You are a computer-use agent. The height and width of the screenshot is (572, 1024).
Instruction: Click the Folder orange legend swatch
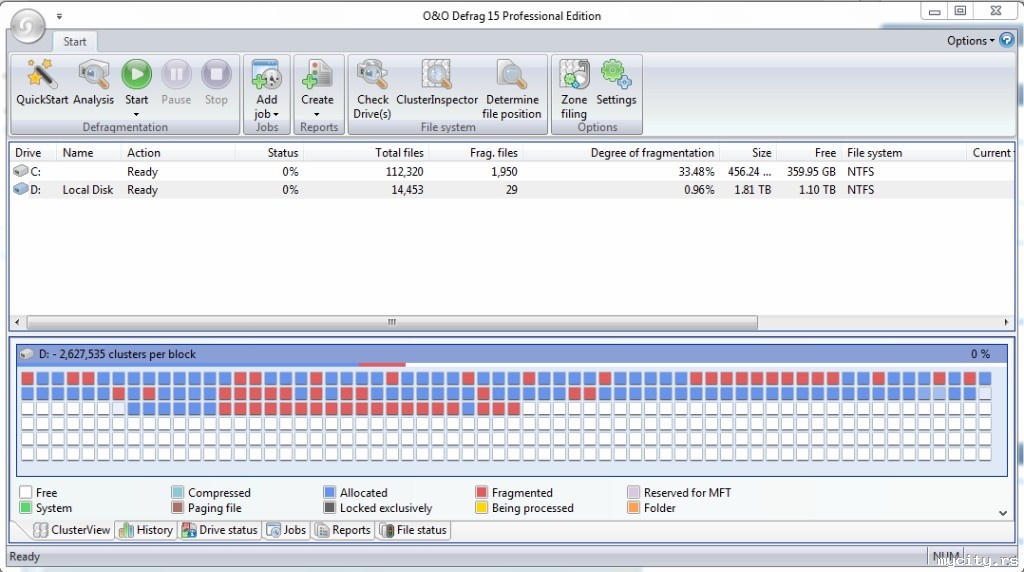pos(633,507)
